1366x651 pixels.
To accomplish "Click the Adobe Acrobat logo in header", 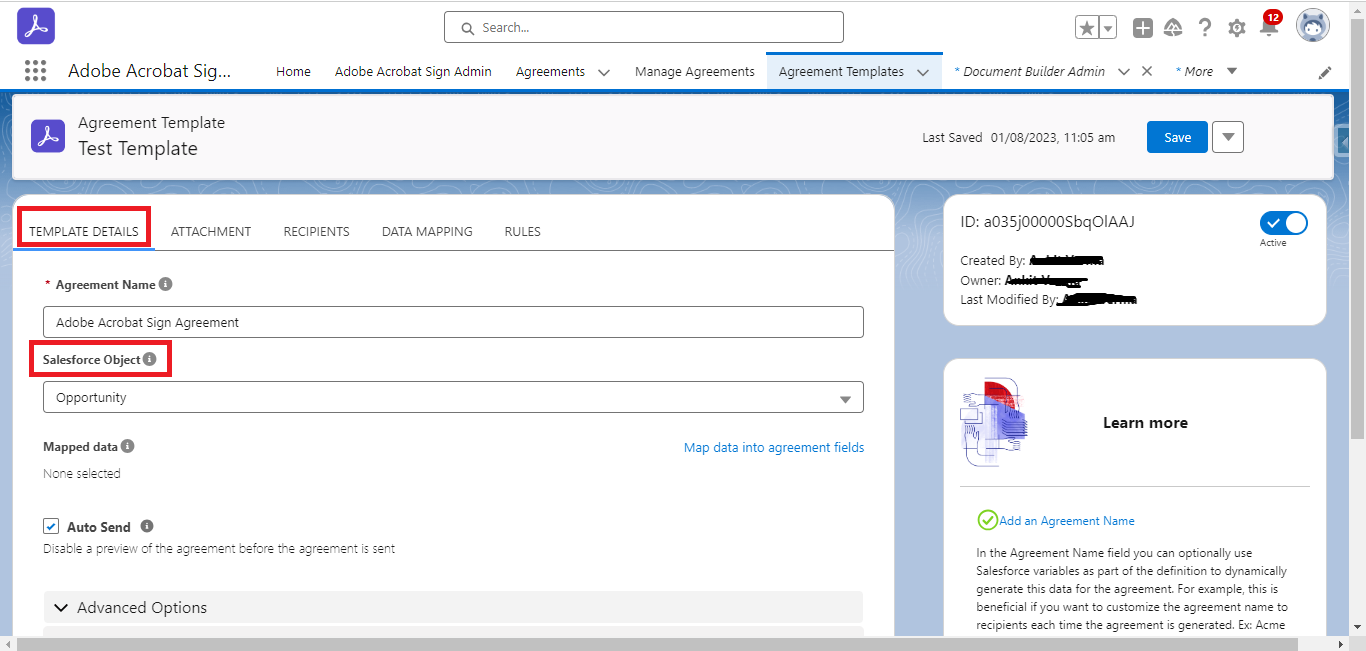I will pyautogui.click(x=36, y=26).
